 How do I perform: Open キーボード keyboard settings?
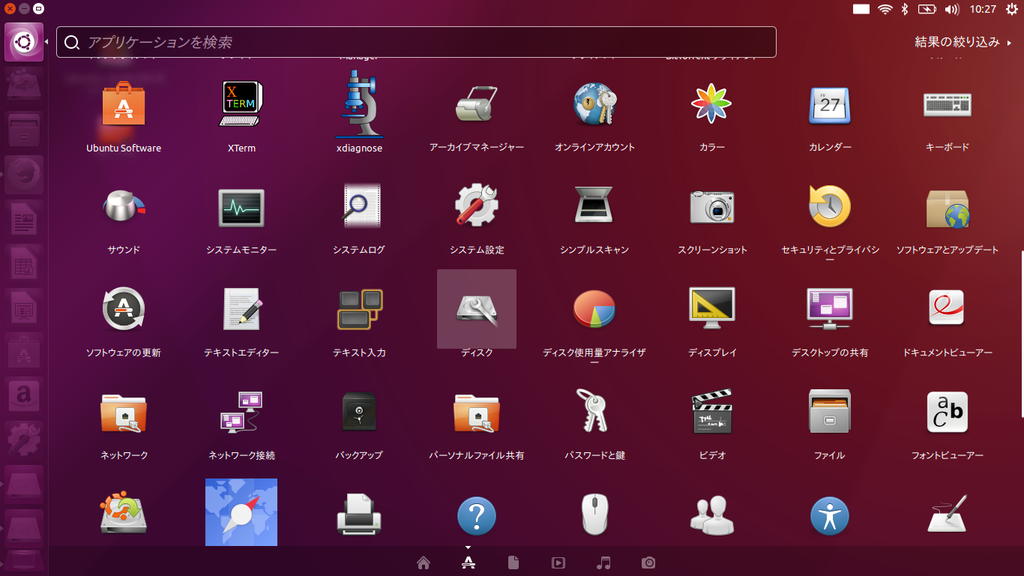click(947, 104)
